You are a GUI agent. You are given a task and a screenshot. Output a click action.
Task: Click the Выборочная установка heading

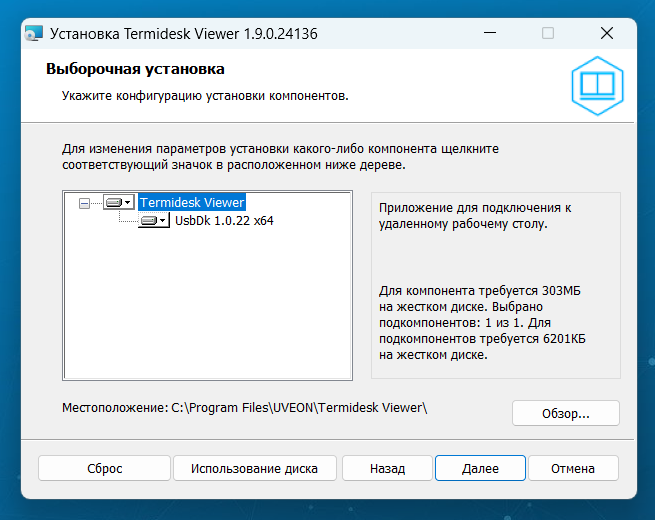tap(135, 69)
